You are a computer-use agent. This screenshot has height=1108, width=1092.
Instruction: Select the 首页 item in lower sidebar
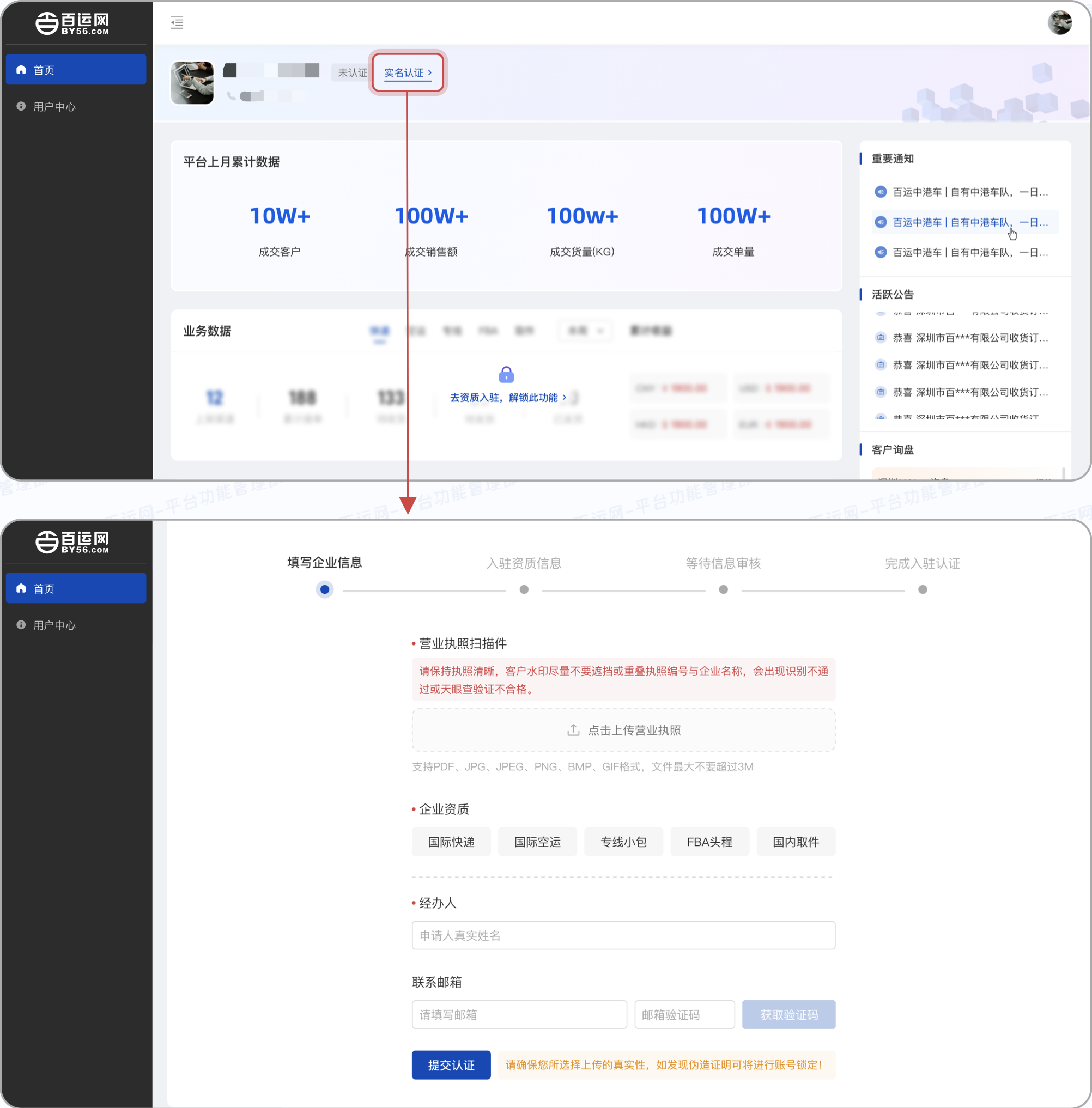point(76,588)
